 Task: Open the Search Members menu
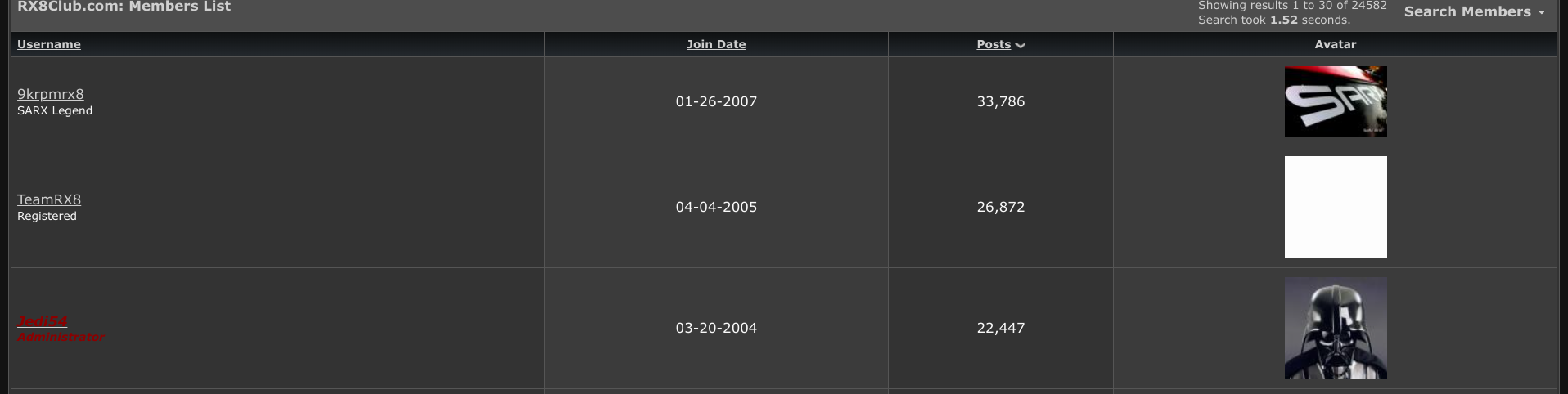(1467, 11)
